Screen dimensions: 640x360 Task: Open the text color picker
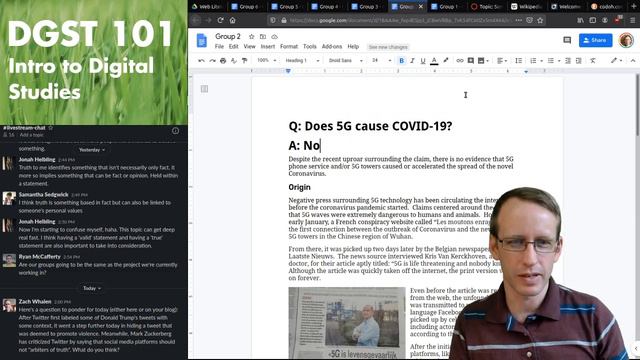[434, 60]
